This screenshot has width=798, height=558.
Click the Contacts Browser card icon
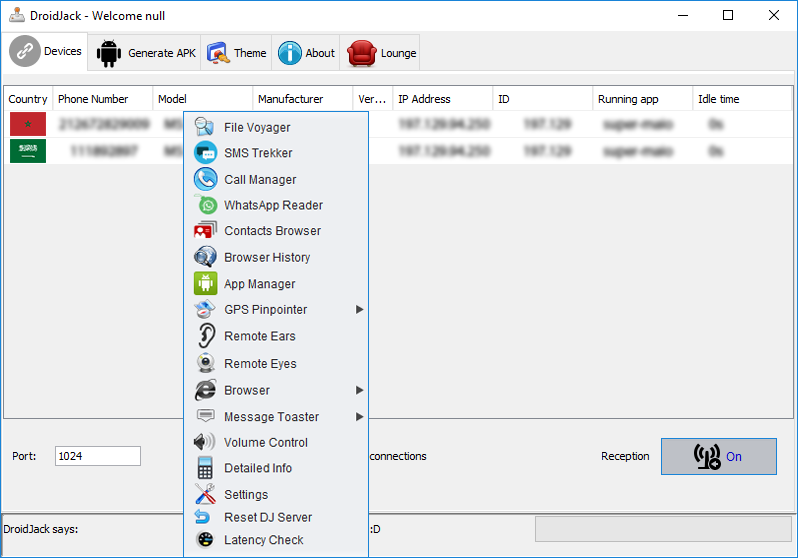click(x=205, y=231)
